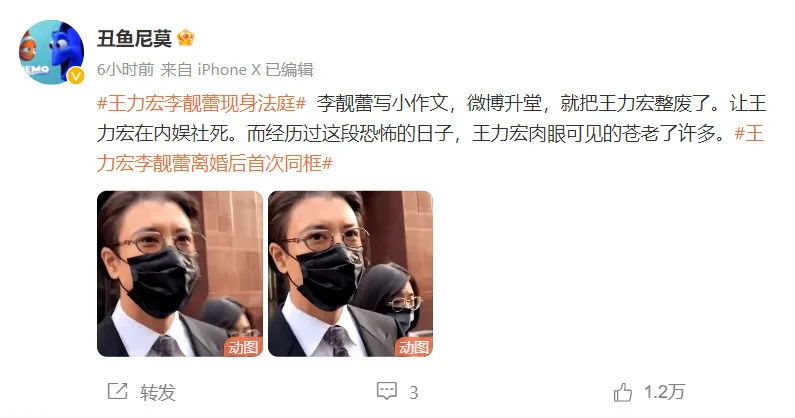Click the yellow verified V badge

pyautogui.click(x=76, y=76)
